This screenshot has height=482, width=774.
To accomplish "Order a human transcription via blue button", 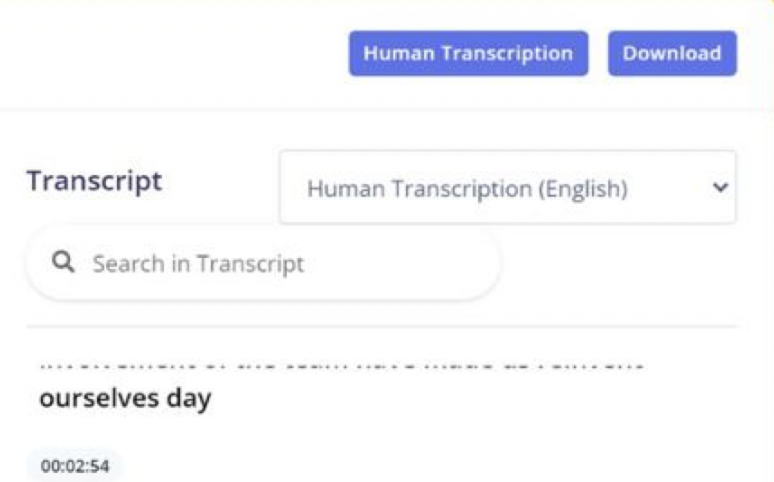I will point(468,53).
